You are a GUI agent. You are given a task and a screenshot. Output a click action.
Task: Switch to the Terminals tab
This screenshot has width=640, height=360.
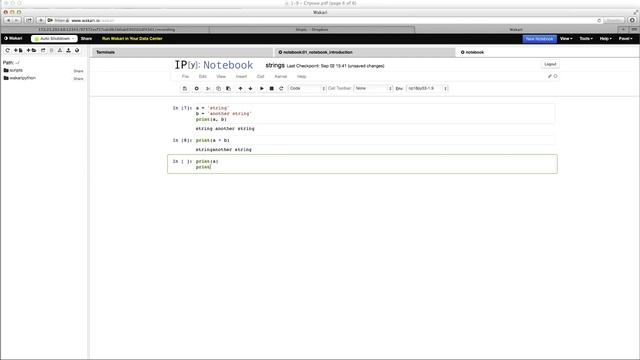click(x=182, y=52)
